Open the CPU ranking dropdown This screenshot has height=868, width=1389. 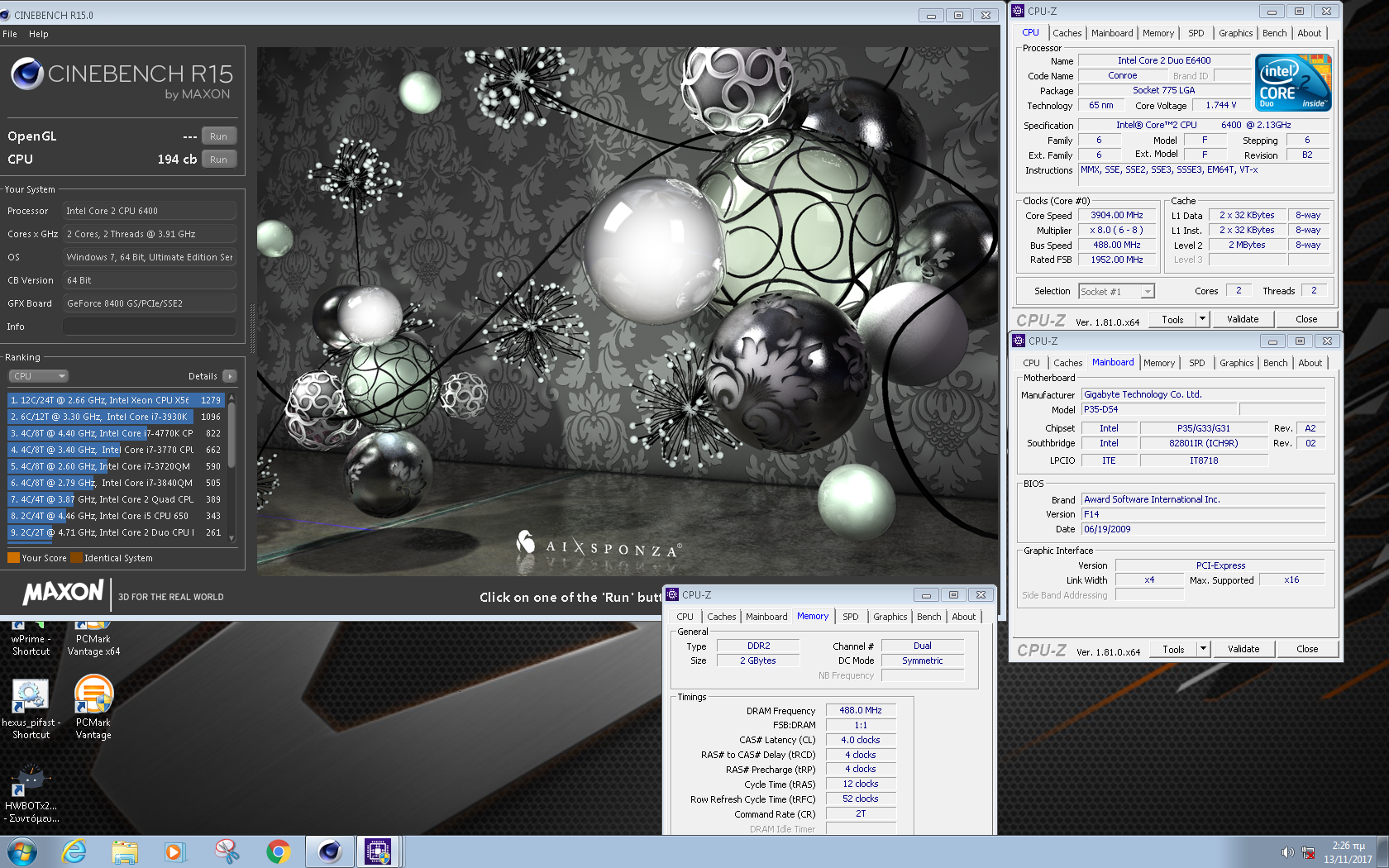pyautogui.click(x=39, y=376)
